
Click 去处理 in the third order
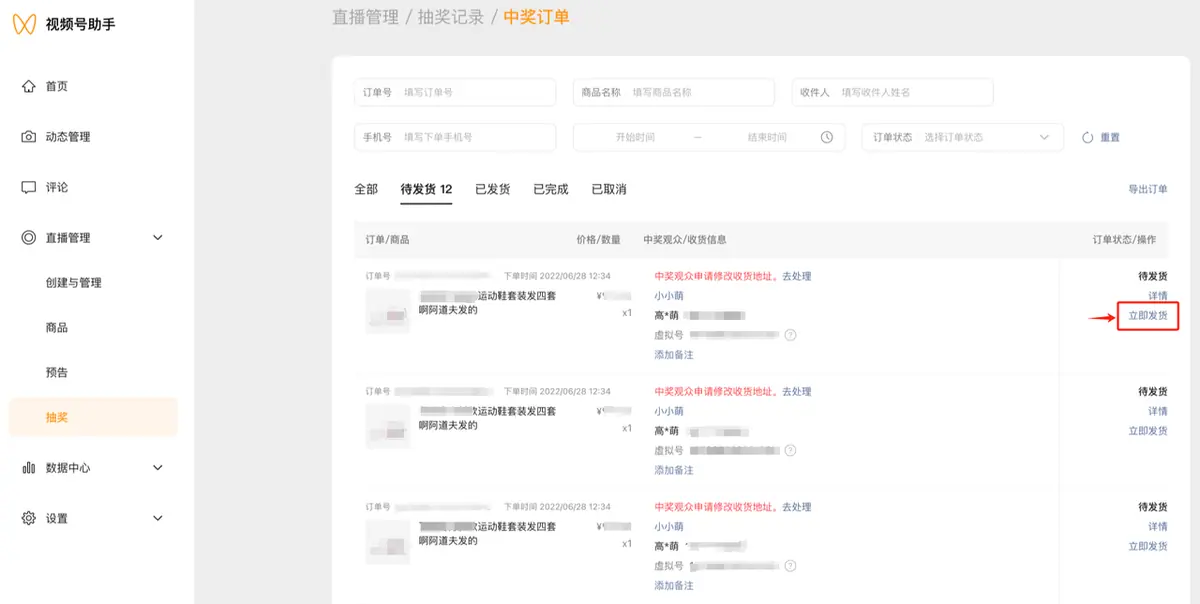(796, 507)
